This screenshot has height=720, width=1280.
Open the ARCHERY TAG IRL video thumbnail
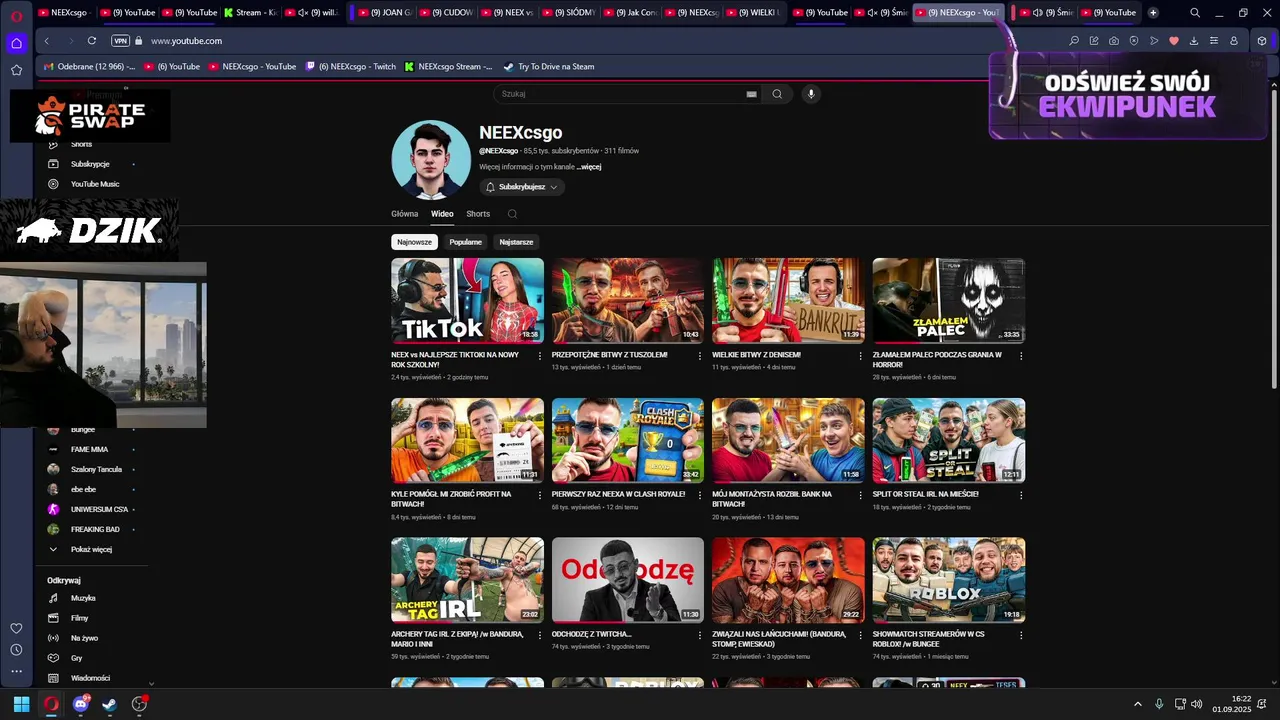coord(467,580)
